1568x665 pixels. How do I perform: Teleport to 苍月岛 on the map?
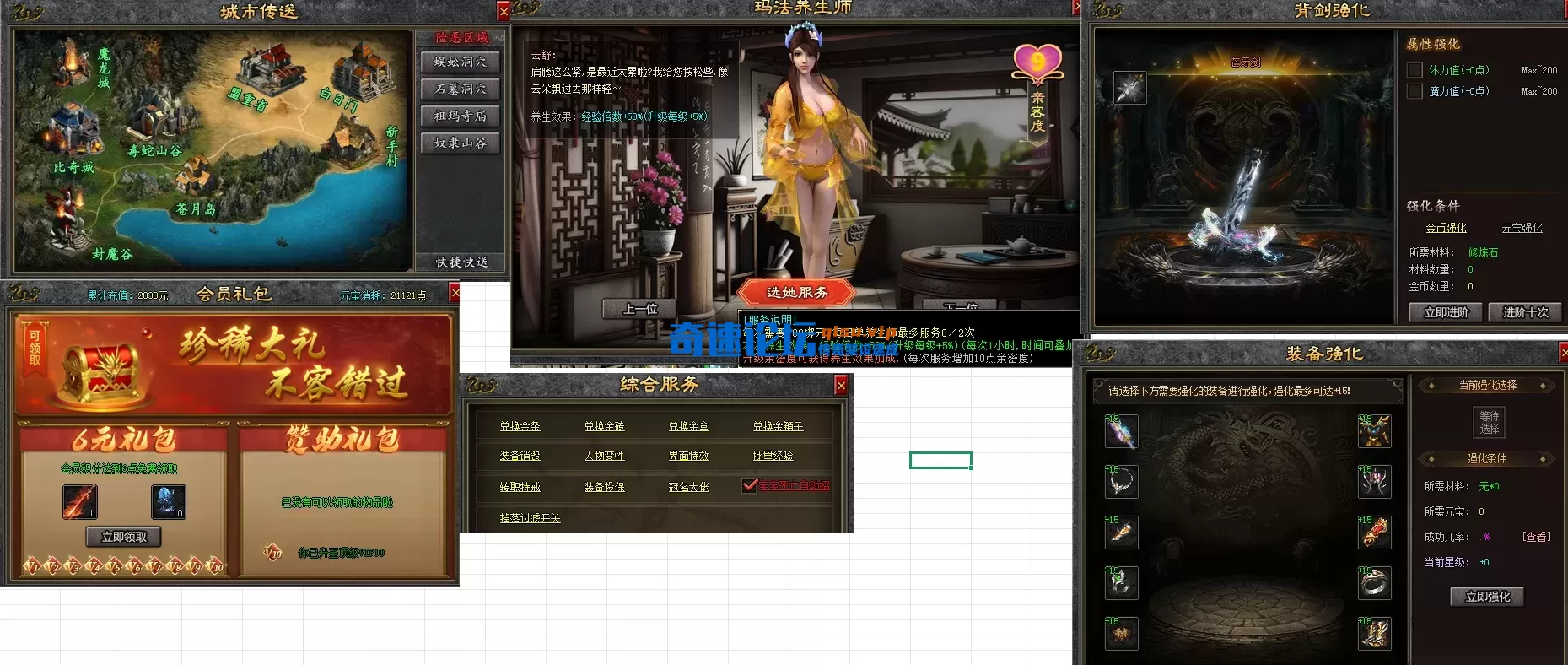[x=196, y=208]
